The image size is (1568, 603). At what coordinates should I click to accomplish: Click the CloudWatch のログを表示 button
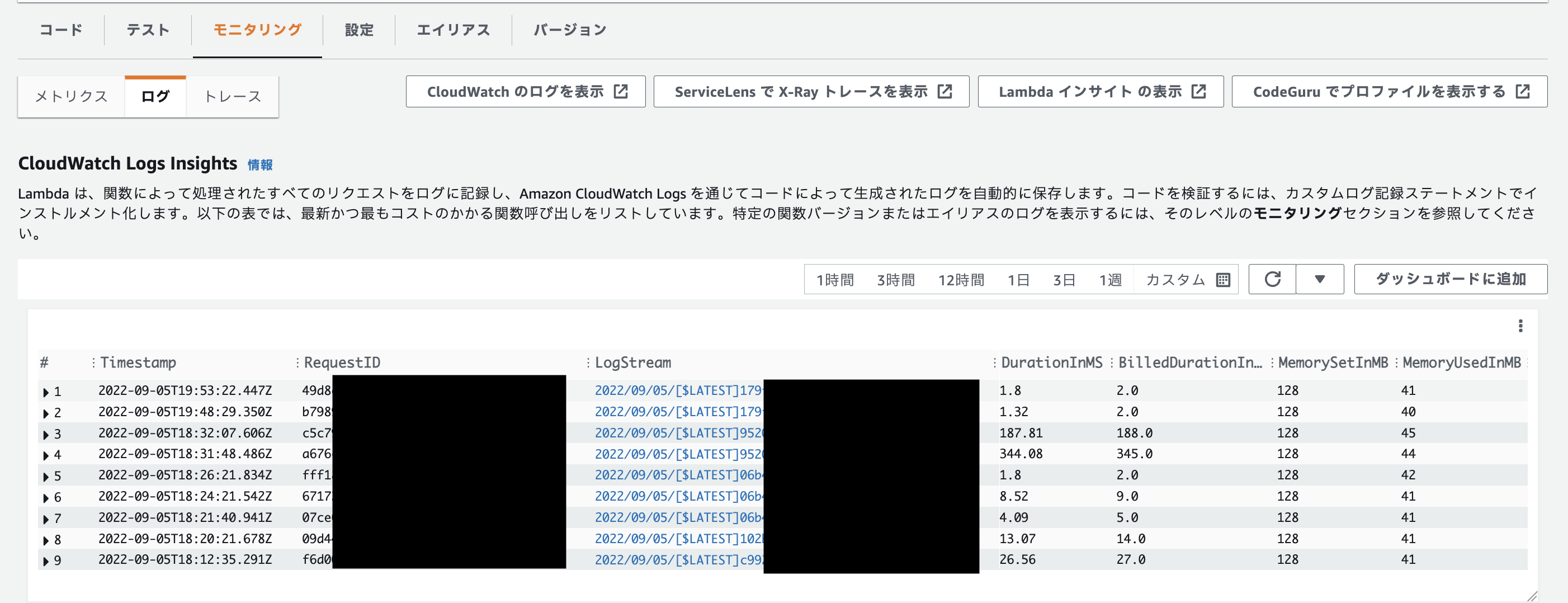click(526, 91)
